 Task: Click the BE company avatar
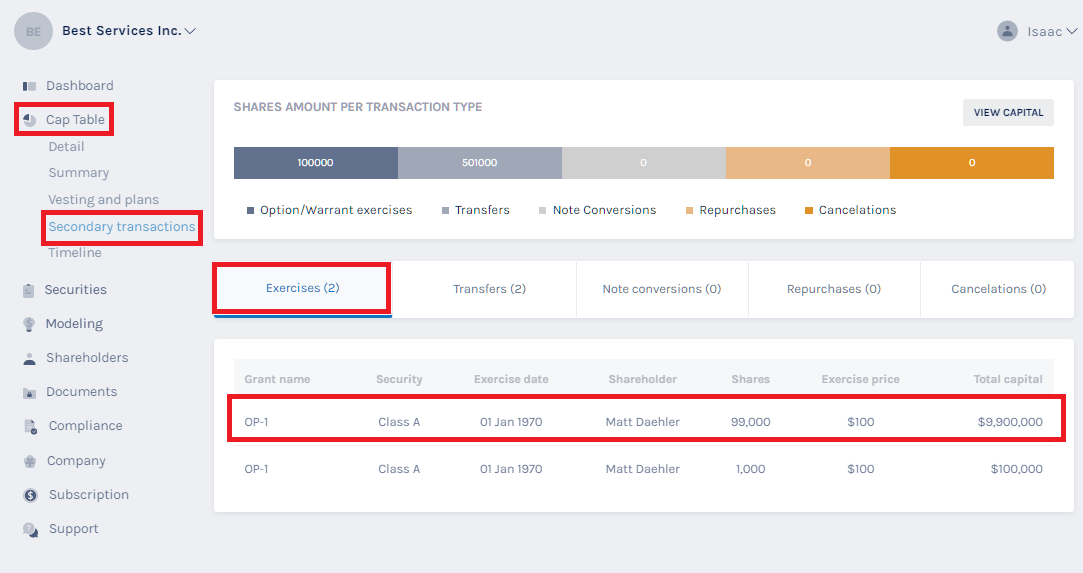coord(33,31)
